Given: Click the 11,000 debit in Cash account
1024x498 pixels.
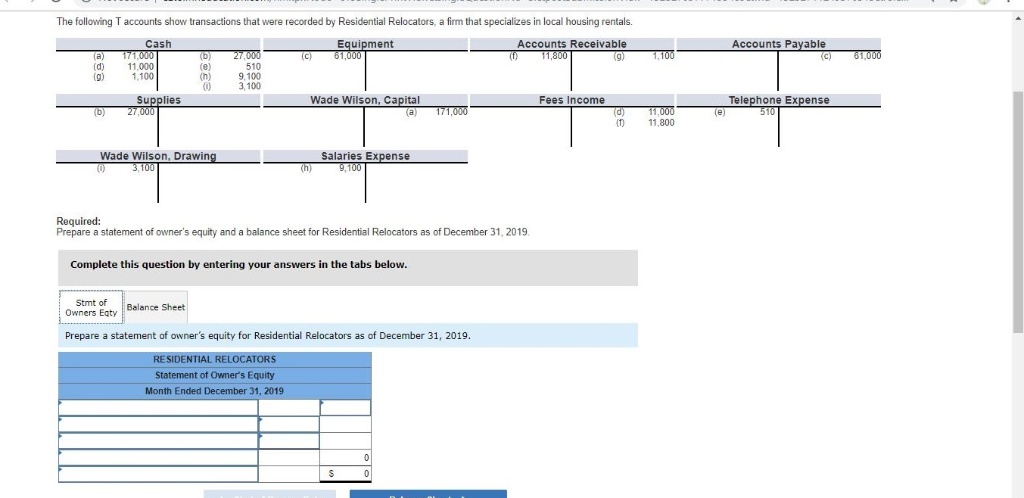Looking at the screenshot, I should click(x=140, y=66).
